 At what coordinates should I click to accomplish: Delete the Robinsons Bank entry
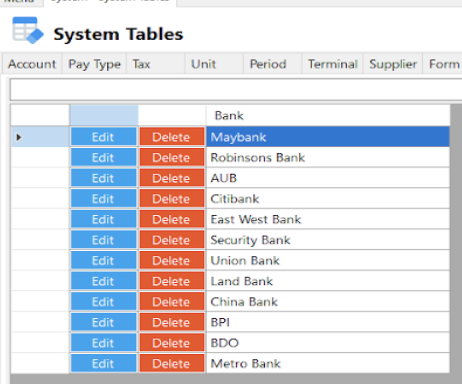pyautogui.click(x=172, y=157)
